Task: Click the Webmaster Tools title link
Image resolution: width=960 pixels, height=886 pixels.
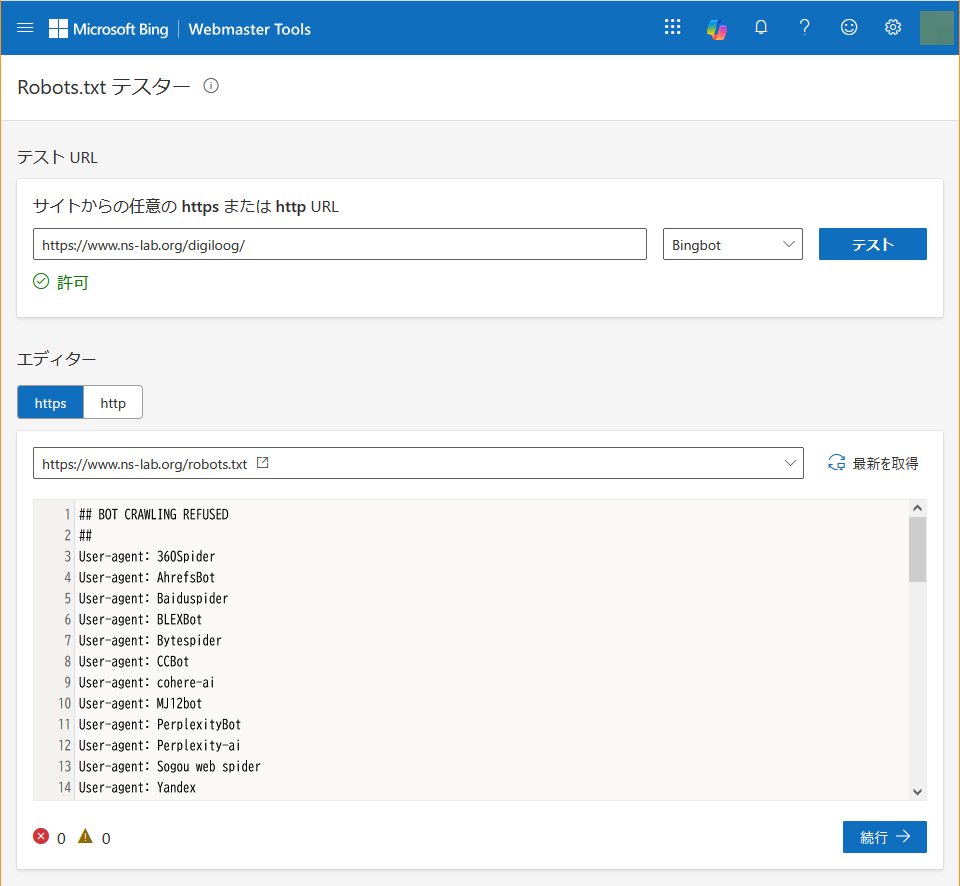Action: point(250,29)
